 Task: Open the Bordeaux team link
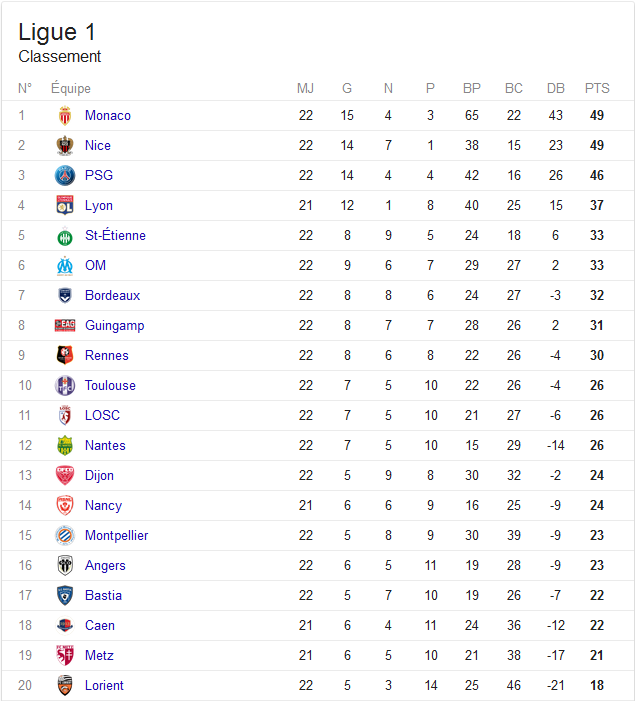(112, 296)
